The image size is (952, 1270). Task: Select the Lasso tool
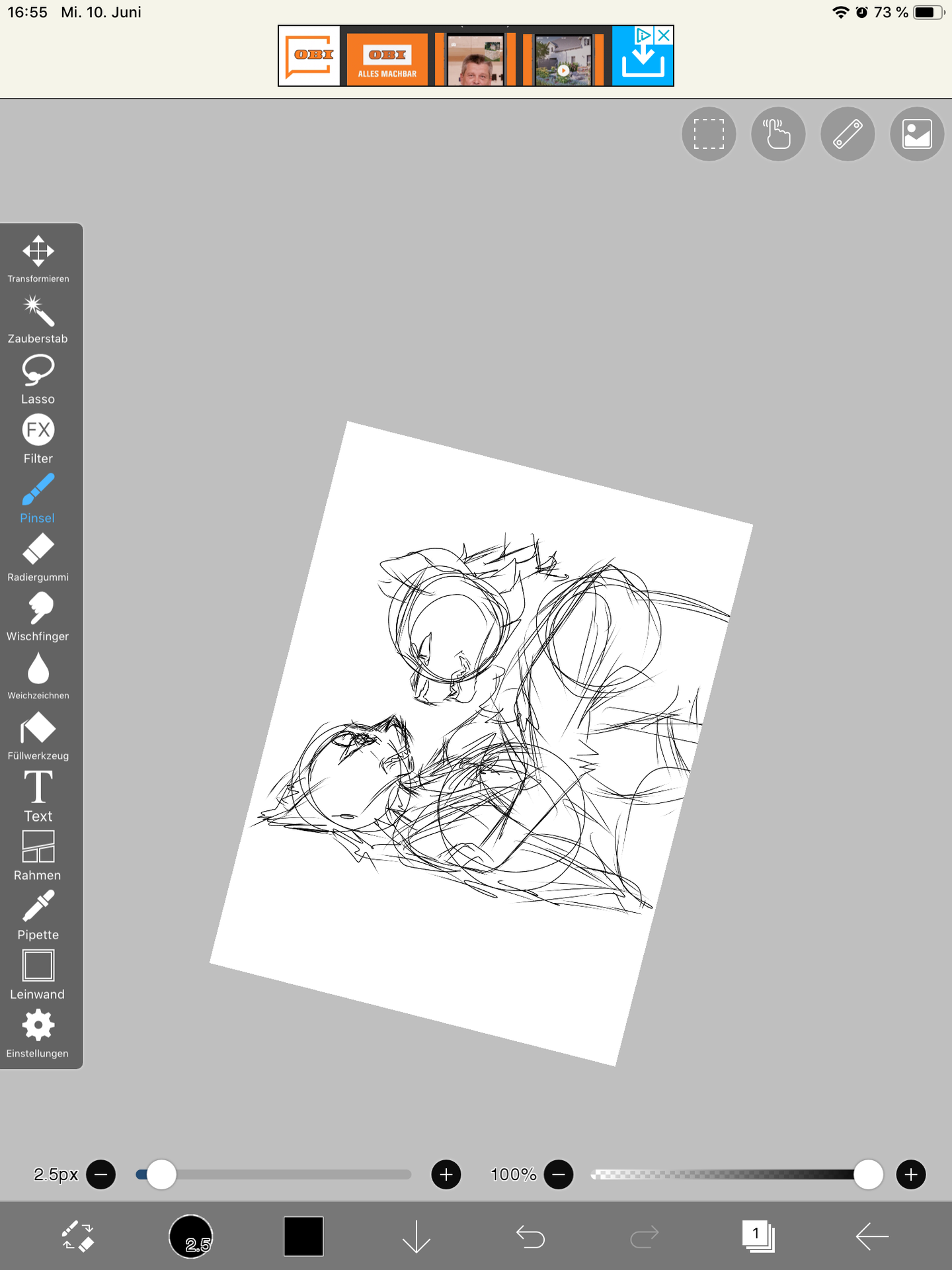pos(38,379)
